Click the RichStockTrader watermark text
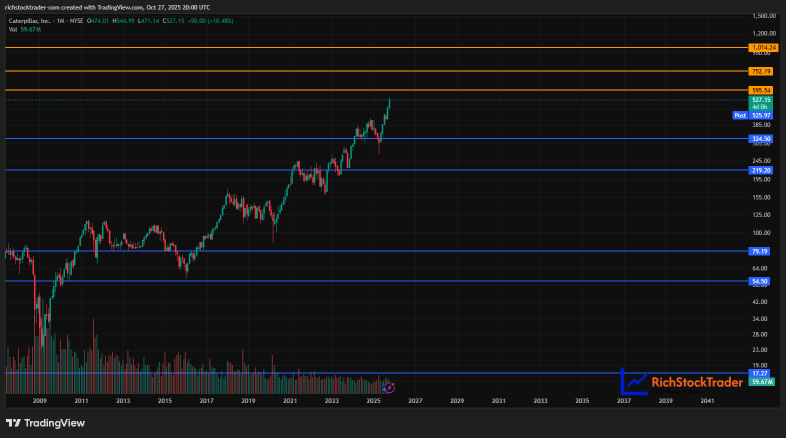The image size is (786, 438). pyautogui.click(x=697, y=382)
